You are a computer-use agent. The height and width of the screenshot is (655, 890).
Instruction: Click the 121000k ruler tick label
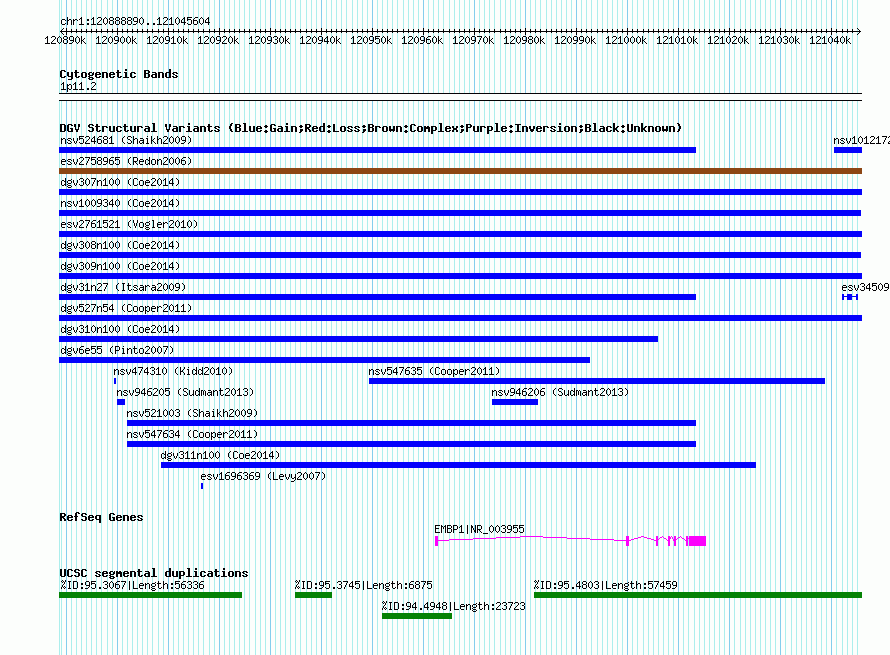[626, 40]
